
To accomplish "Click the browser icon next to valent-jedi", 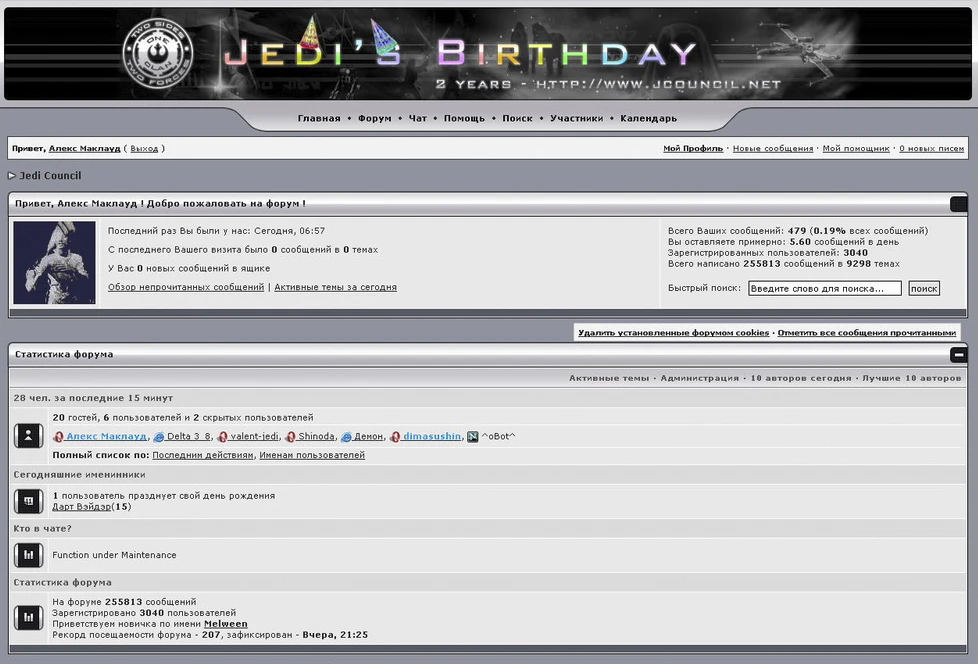I will (223, 436).
